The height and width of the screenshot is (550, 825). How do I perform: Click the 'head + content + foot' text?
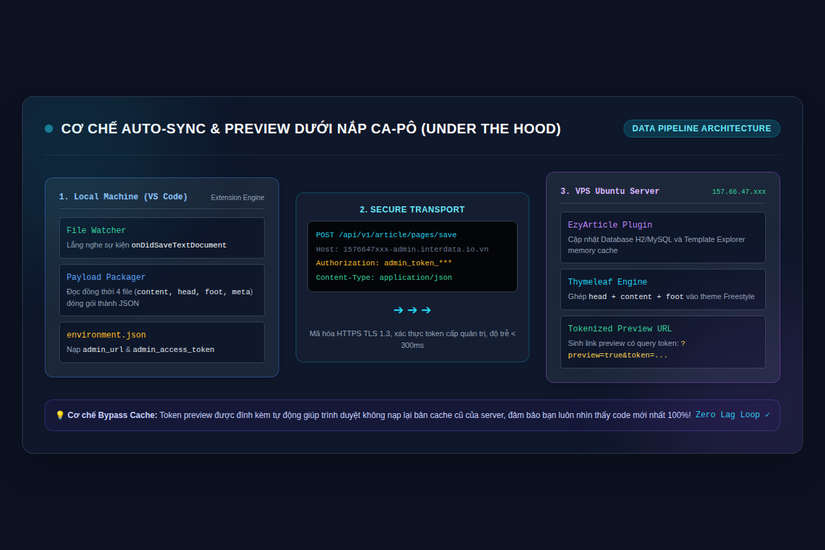[636, 297]
